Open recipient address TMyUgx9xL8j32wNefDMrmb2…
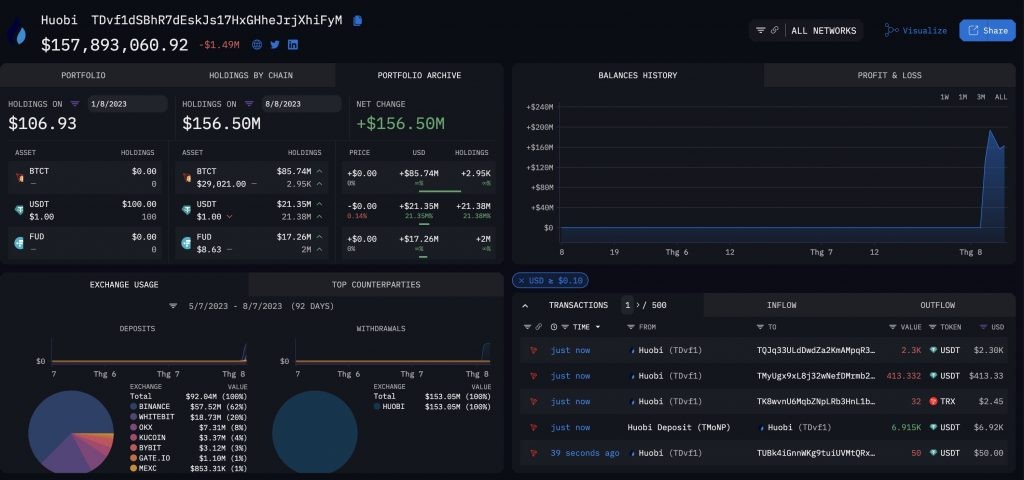1024x480 pixels. tap(815, 376)
